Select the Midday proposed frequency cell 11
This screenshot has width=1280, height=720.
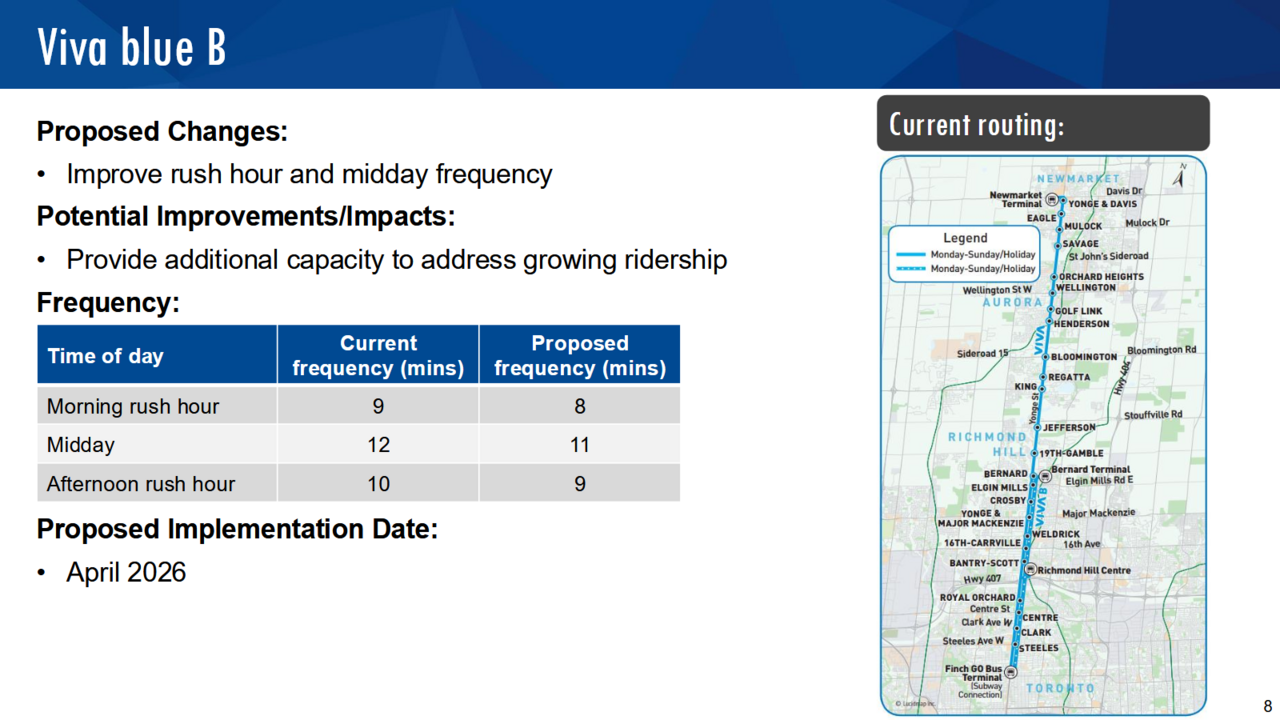pyautogui.click(x=579, y=445)
